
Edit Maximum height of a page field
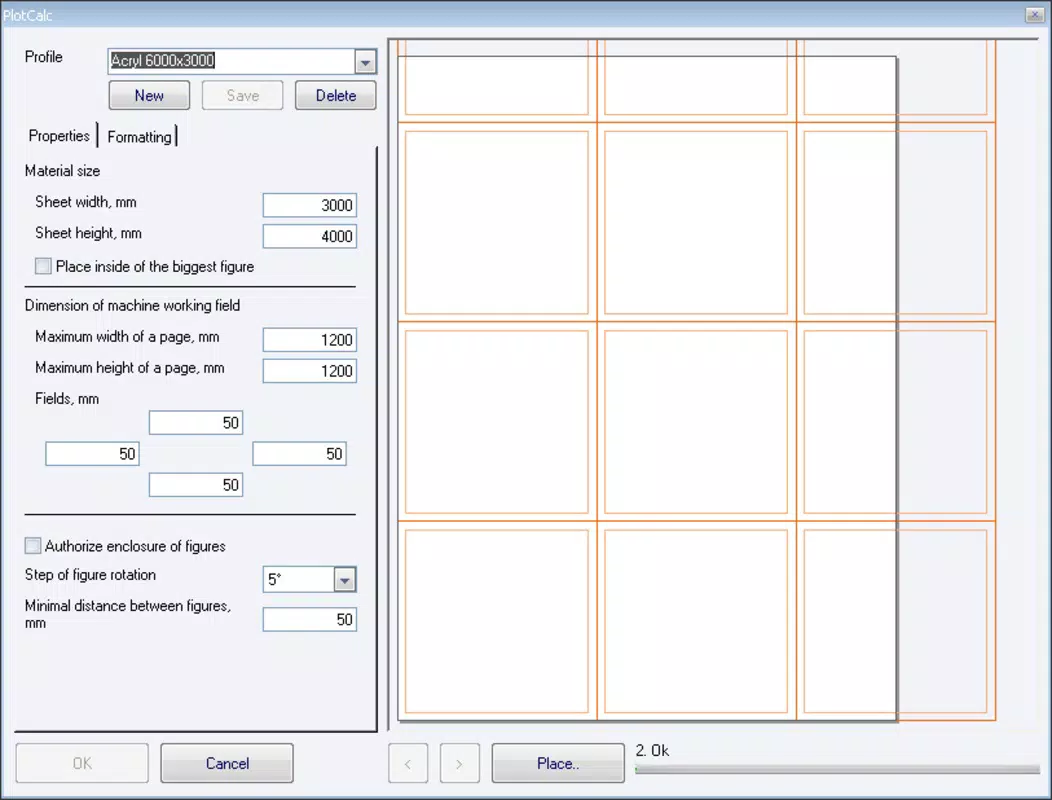click(x=309, y=370)
